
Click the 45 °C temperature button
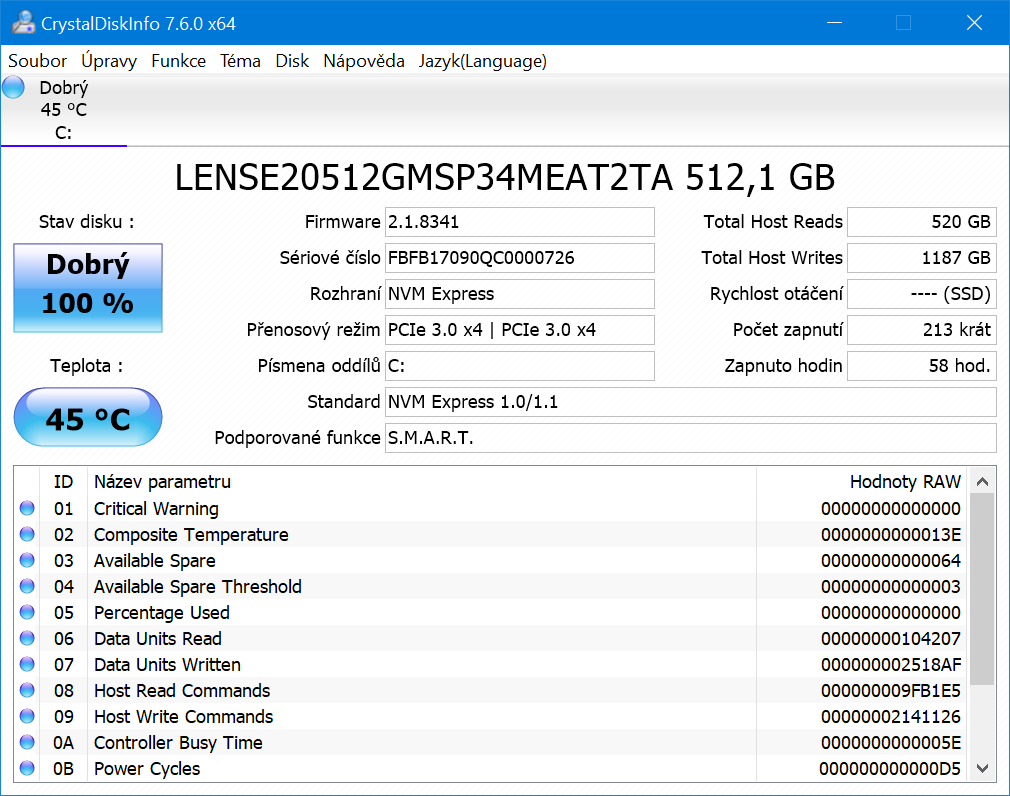coord(88,418)
